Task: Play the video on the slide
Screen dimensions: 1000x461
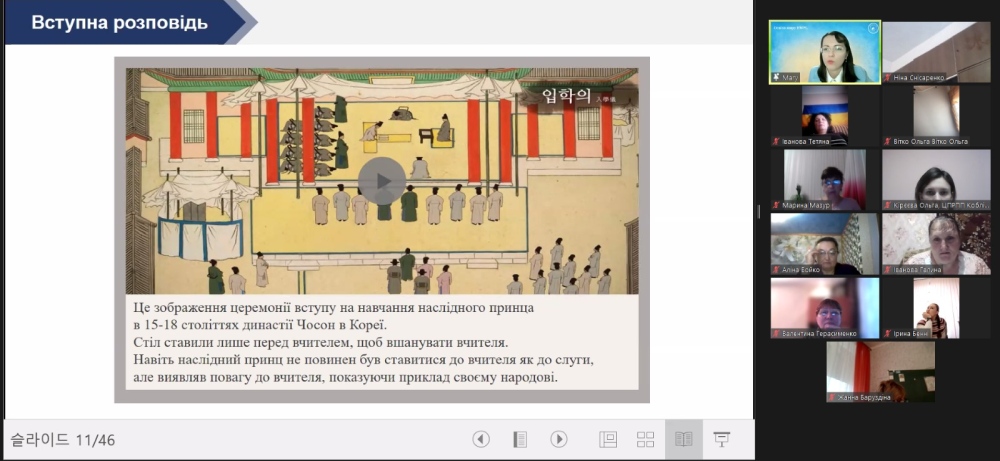Action: (381, 181)
